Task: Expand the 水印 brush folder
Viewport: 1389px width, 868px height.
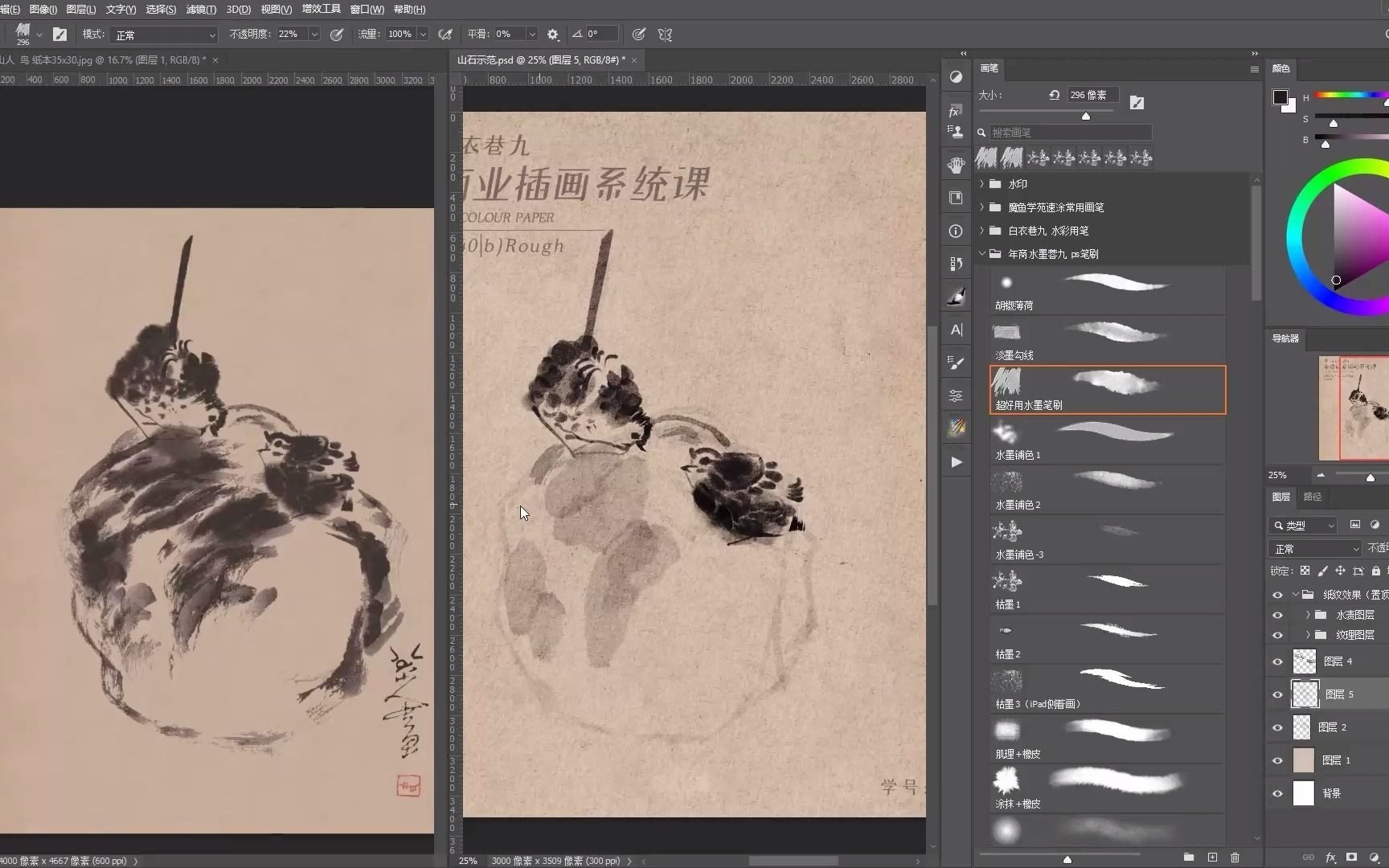Action: 981,184
